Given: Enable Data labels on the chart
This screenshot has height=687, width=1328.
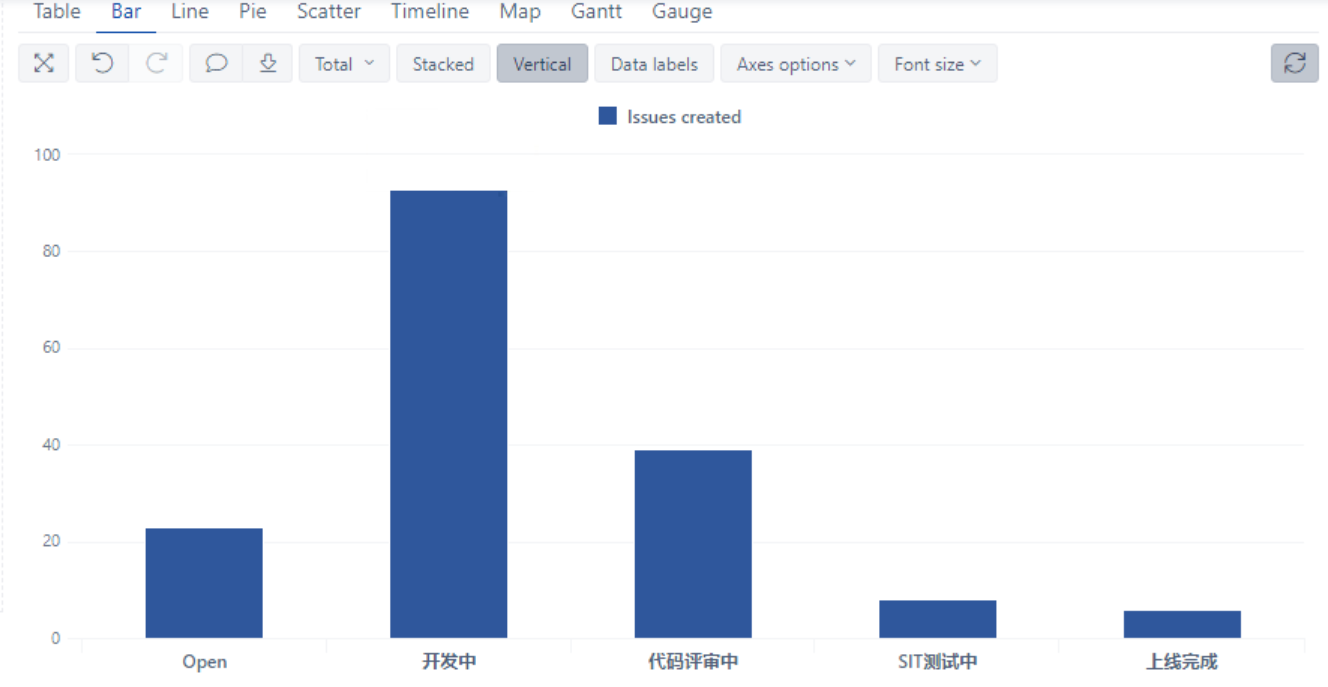Looking at the screenshot, I should [654, 64].
